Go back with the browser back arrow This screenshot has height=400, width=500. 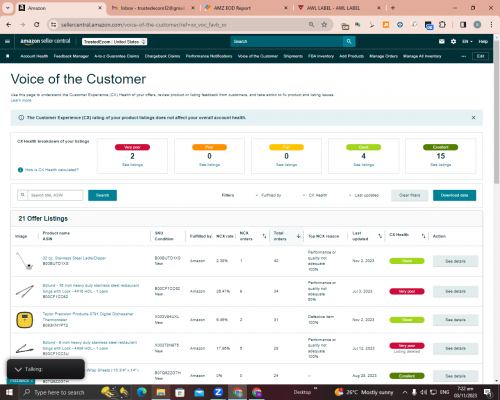9,25
